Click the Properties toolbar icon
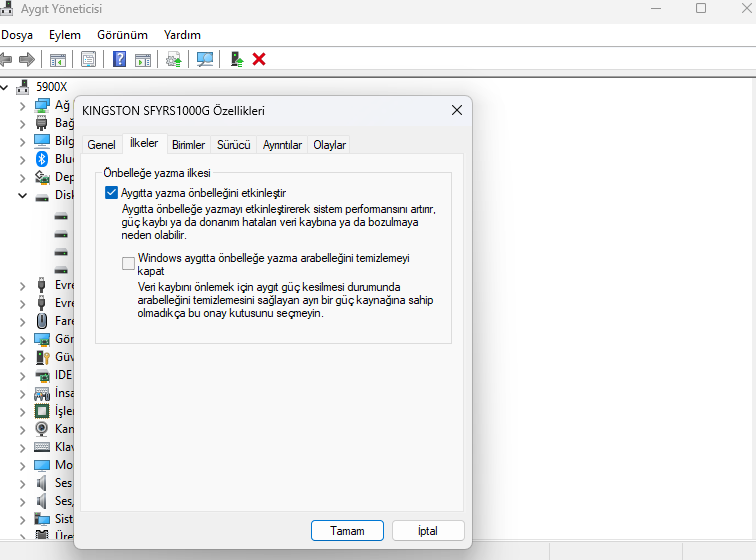Image resolution: width=756 pixels, height=560 pixels. click(88, 60)
